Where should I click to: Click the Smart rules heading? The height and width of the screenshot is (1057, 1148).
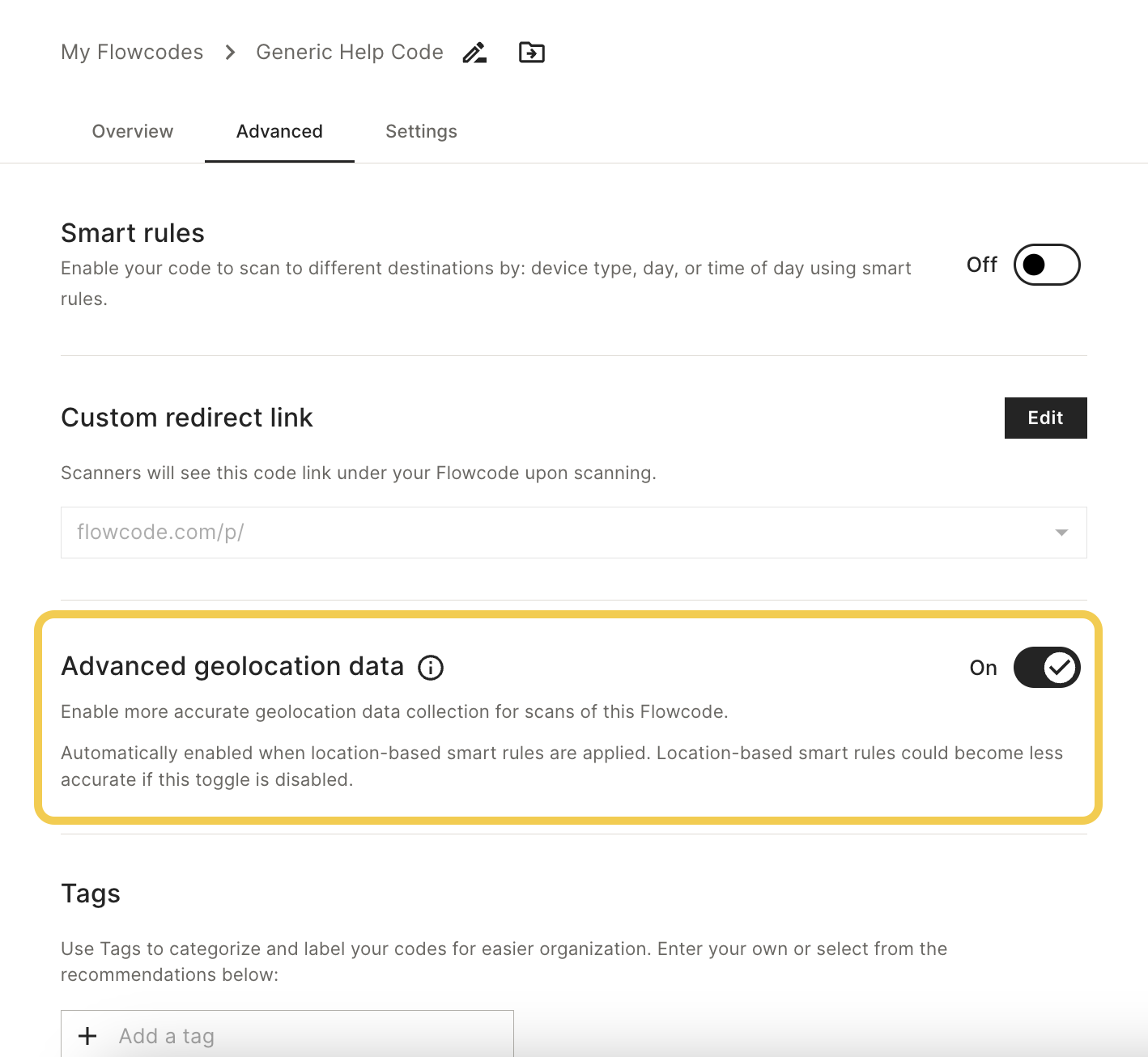click(x=133, y=233)
